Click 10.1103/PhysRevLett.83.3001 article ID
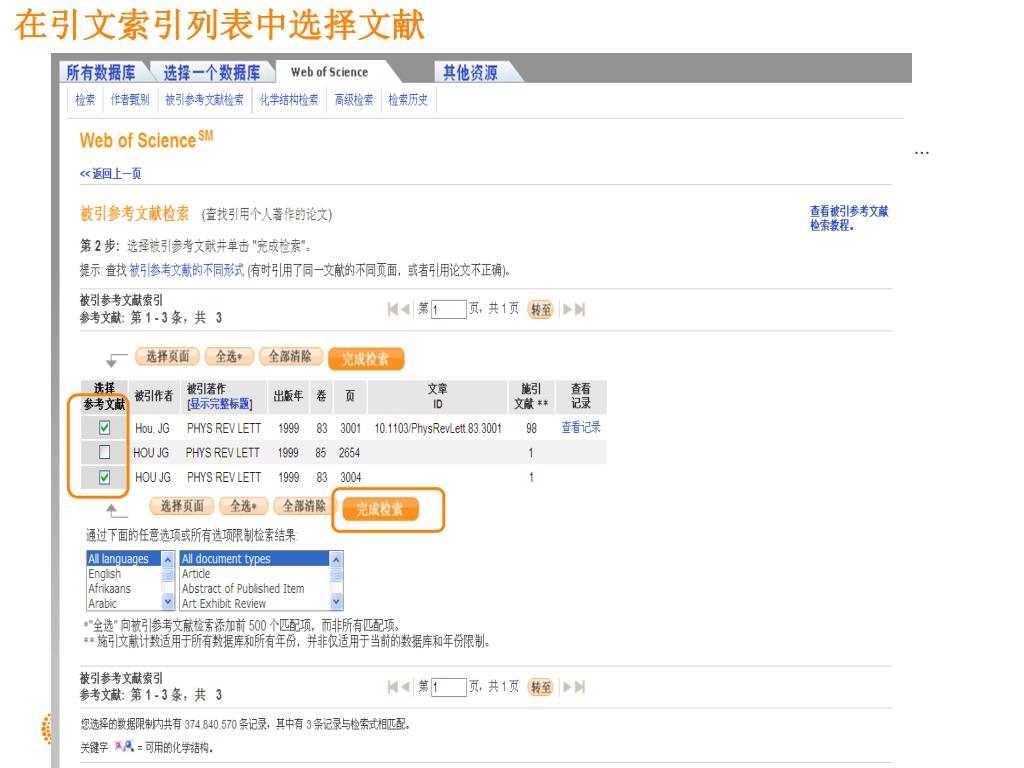 tap(438, 428)
